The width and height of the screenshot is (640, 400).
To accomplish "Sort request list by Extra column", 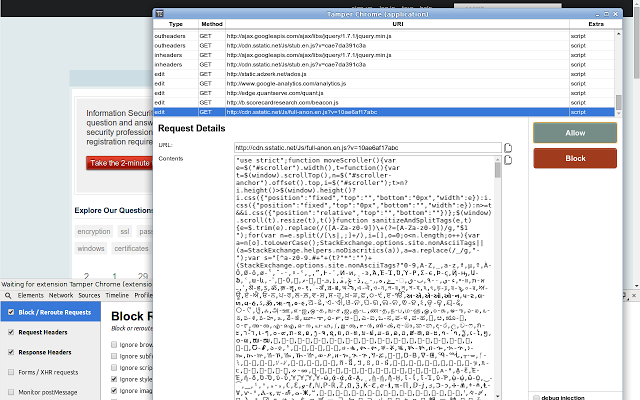I will [596, 24].
